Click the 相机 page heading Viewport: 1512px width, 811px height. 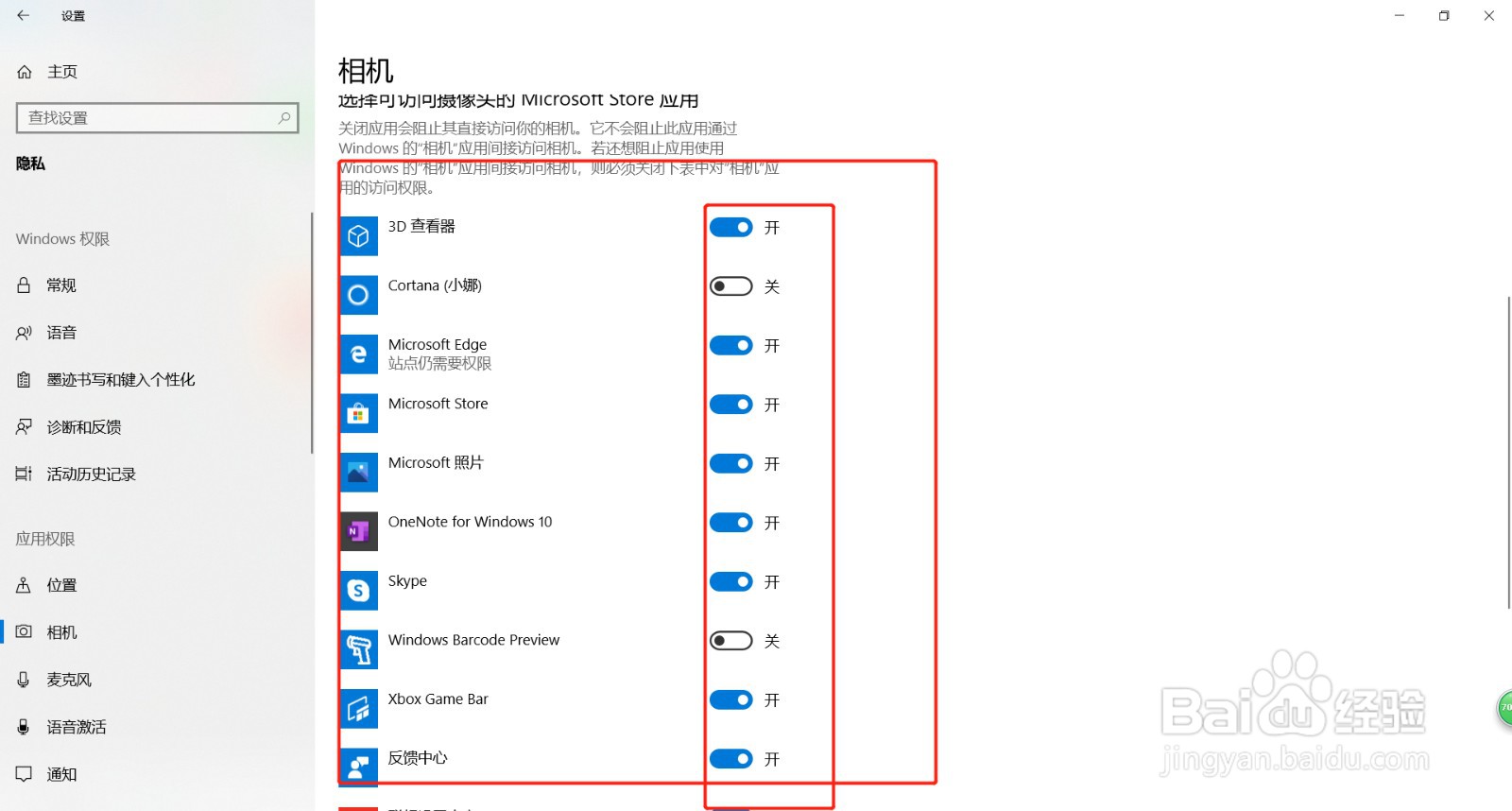click(x=366, y=71)
